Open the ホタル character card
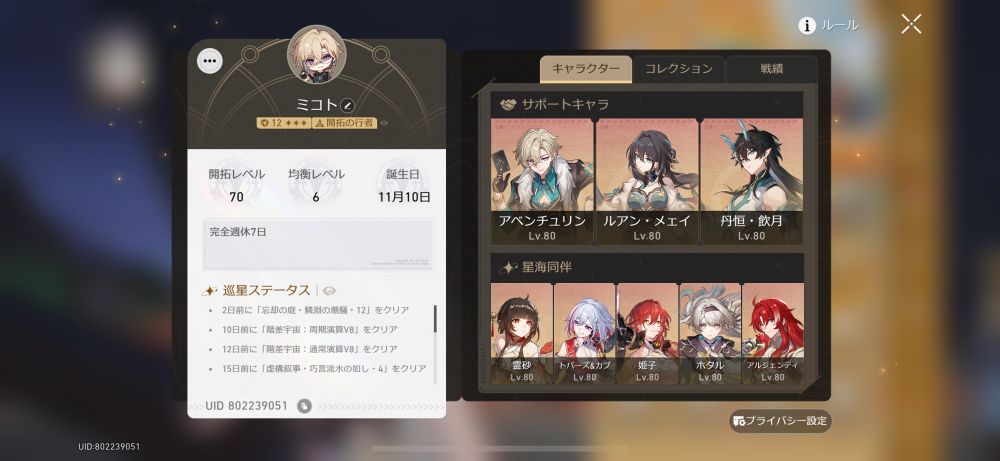Image resolution: width=1000 pixels, height=461 pixels. [x=710, y=333]
